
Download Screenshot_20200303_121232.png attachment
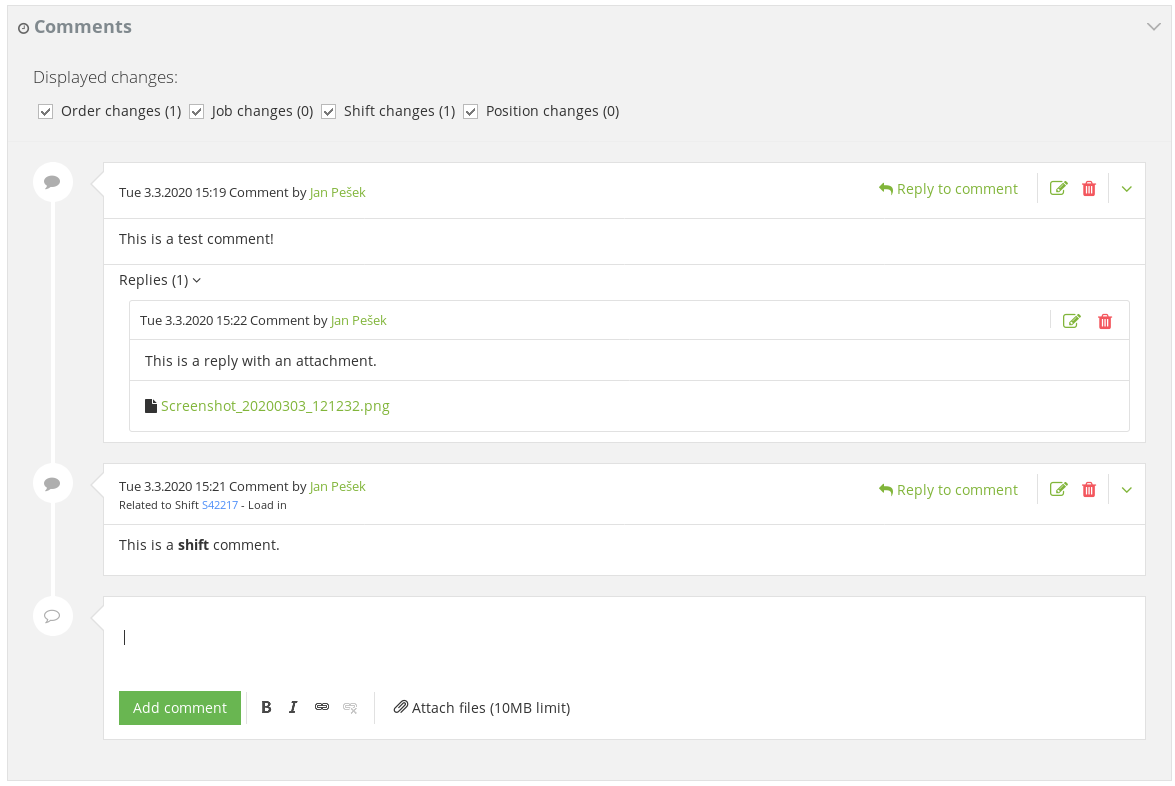click(x=275, y=406)
